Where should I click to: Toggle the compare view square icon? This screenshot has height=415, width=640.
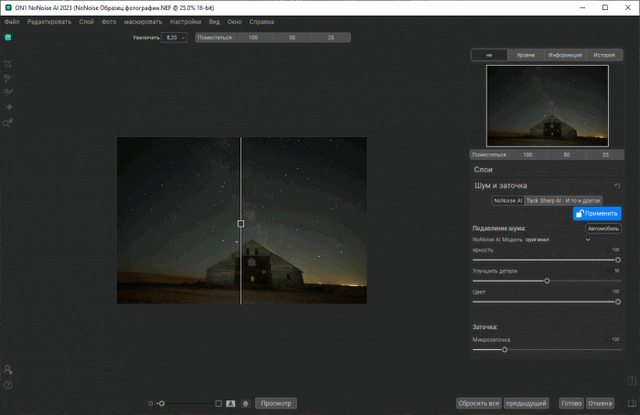(x=218, y=403)
